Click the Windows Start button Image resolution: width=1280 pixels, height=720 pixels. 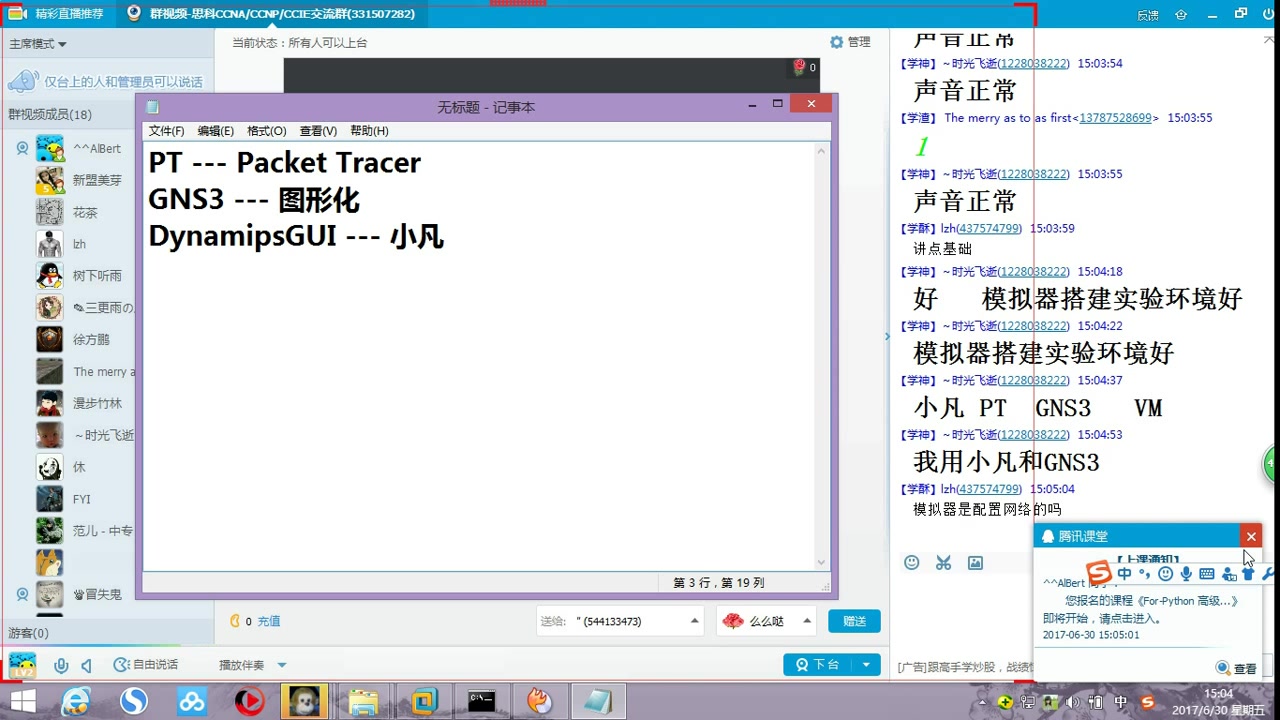coord(23,702)
